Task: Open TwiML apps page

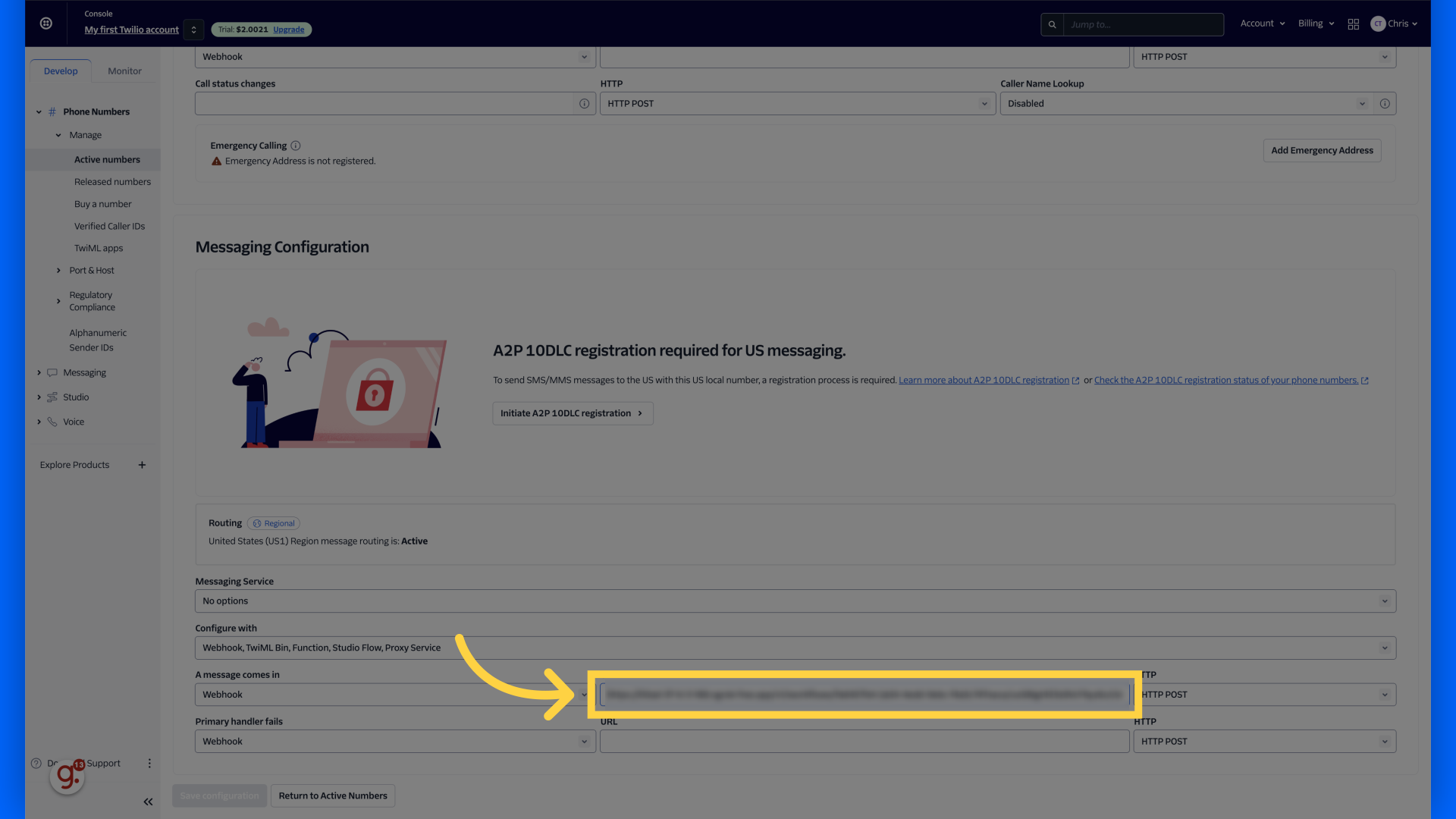Action: point(99,248)
